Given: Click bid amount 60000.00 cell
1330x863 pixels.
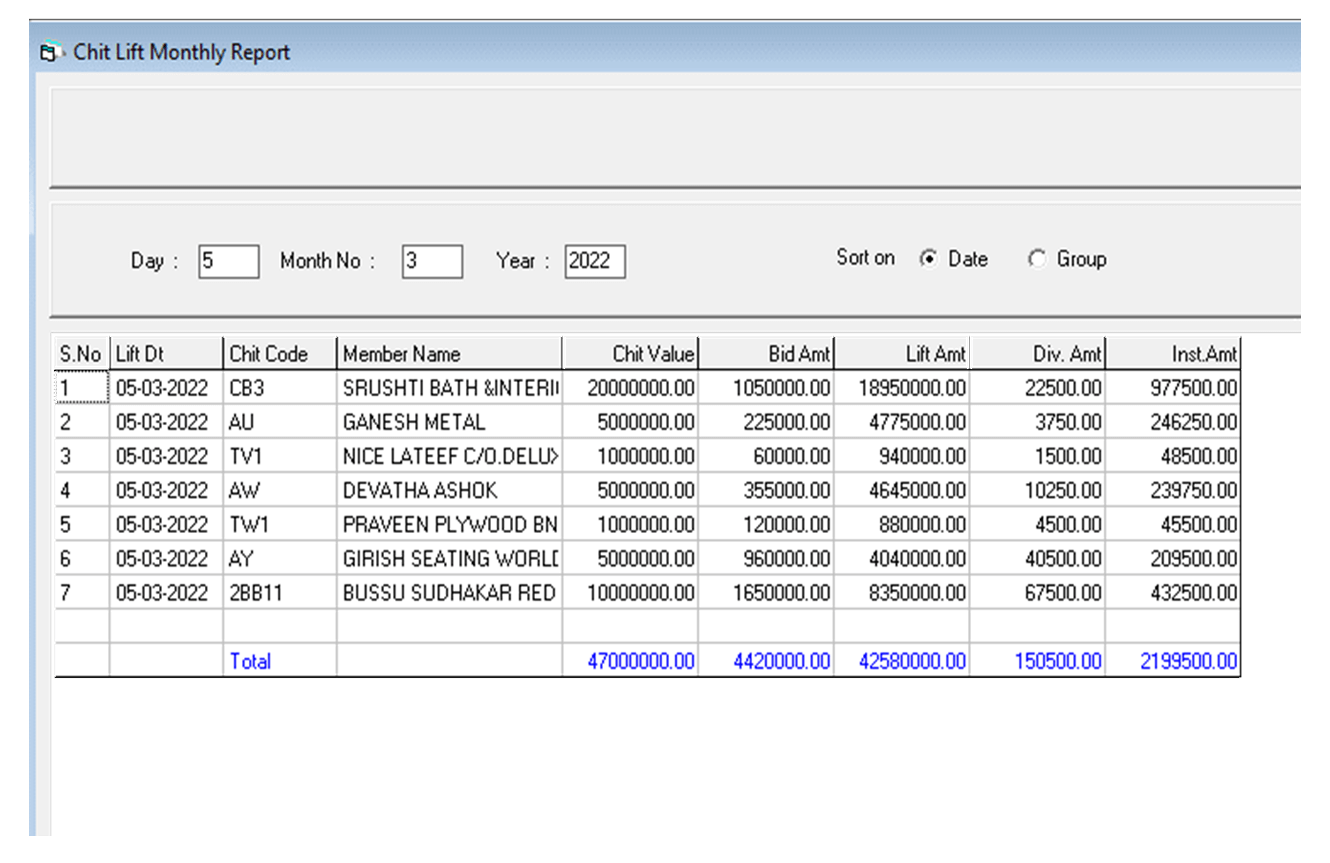Looking at the screenshot, I should pos(767,456).
